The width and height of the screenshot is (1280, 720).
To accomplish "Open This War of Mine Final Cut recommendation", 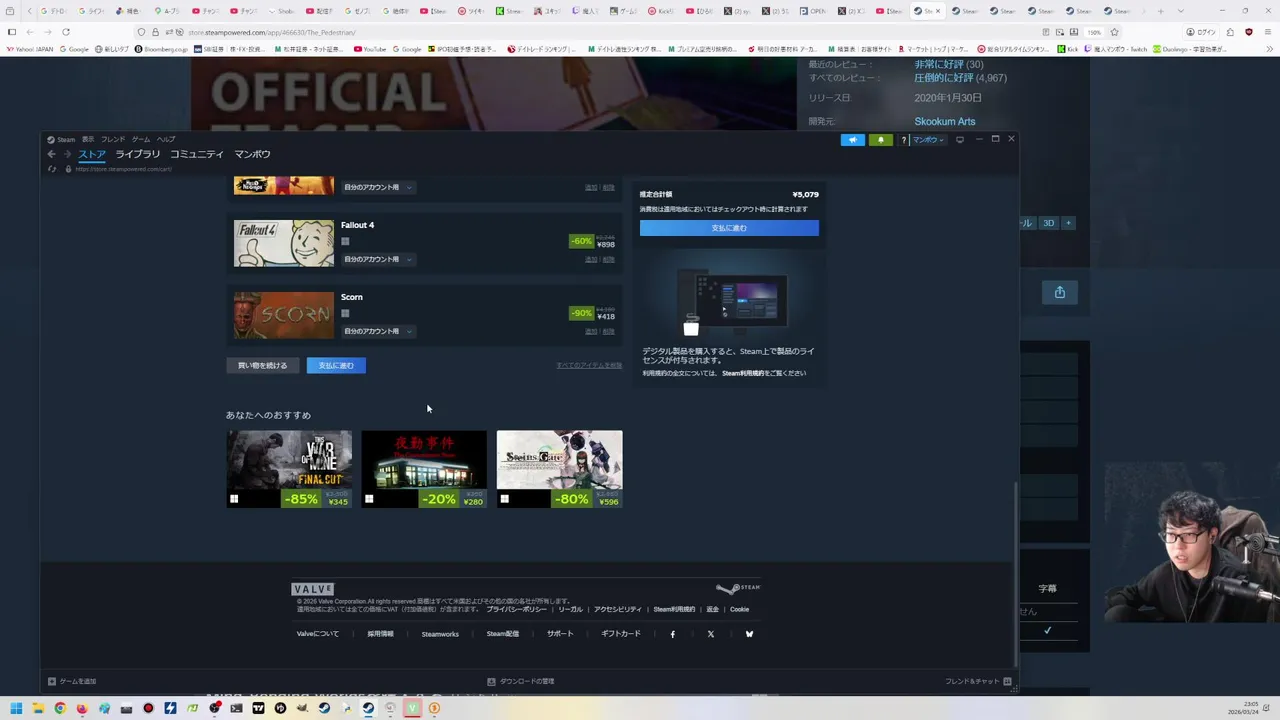I will click(289, 469).
